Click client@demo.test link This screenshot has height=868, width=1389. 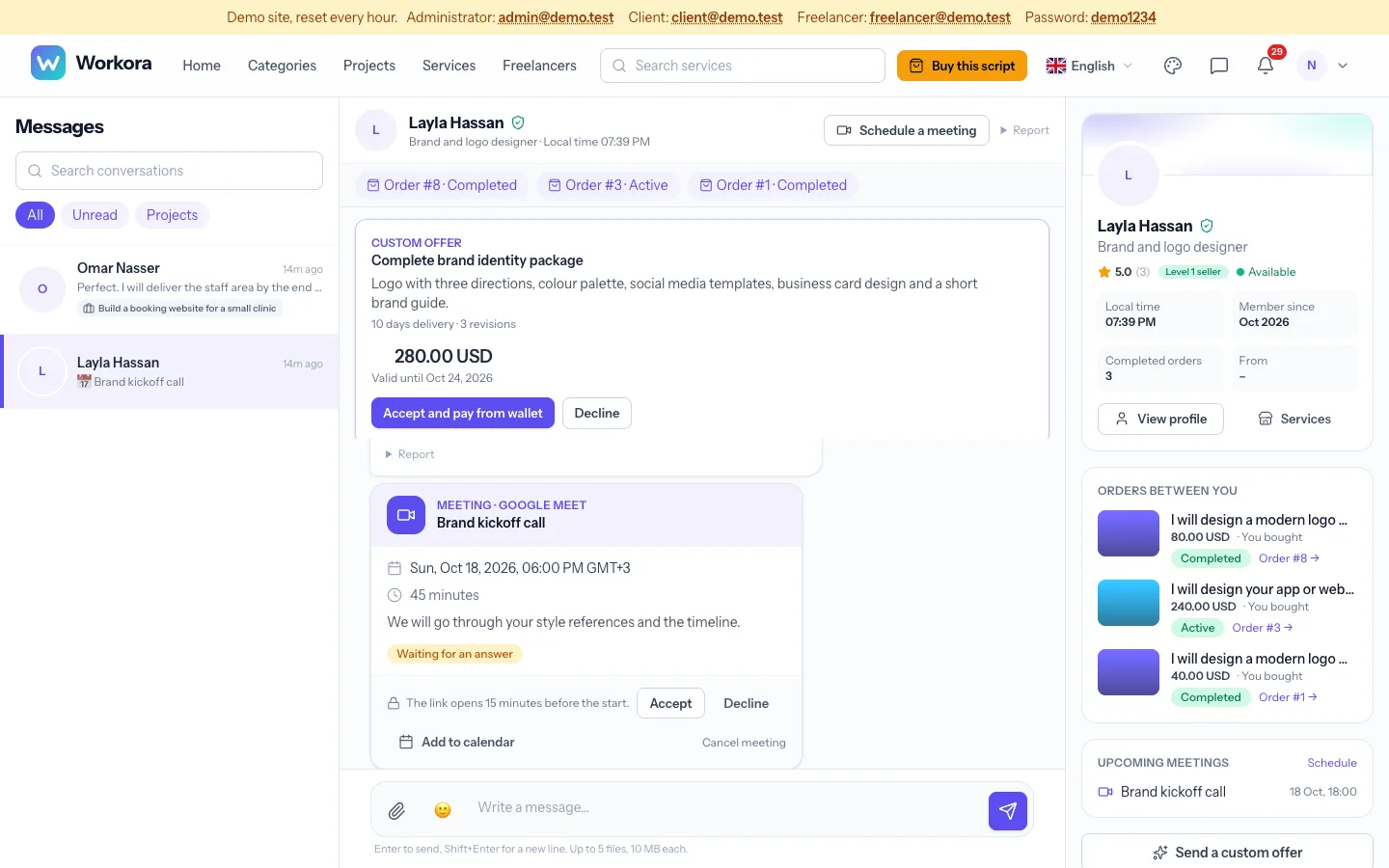[x=727, y=17]
